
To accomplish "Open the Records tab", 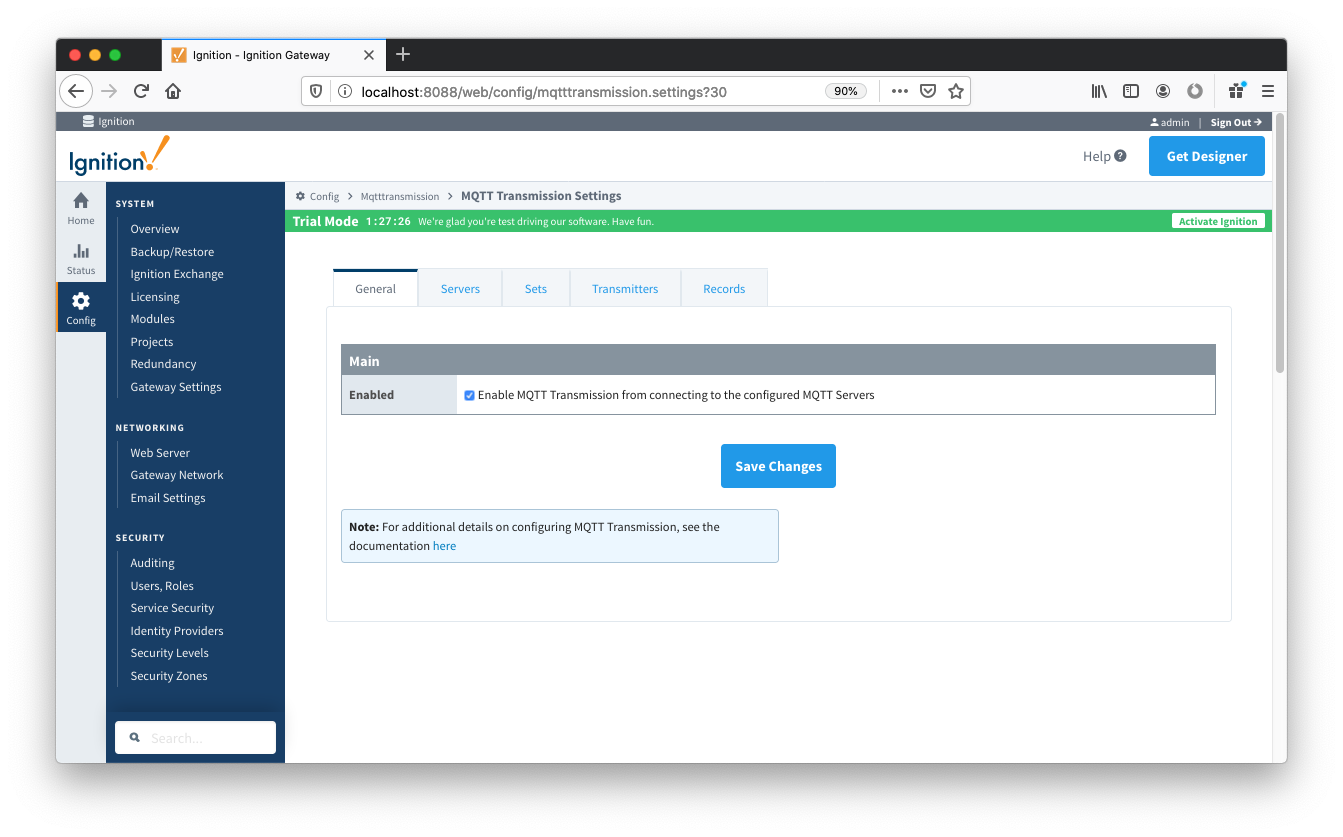I will pos(724,288).
